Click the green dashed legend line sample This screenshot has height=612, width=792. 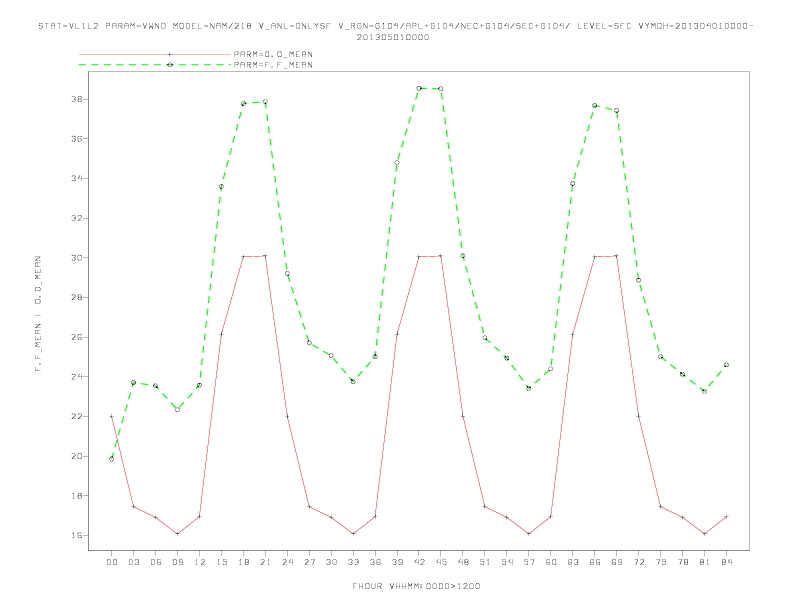pos(155,65)
